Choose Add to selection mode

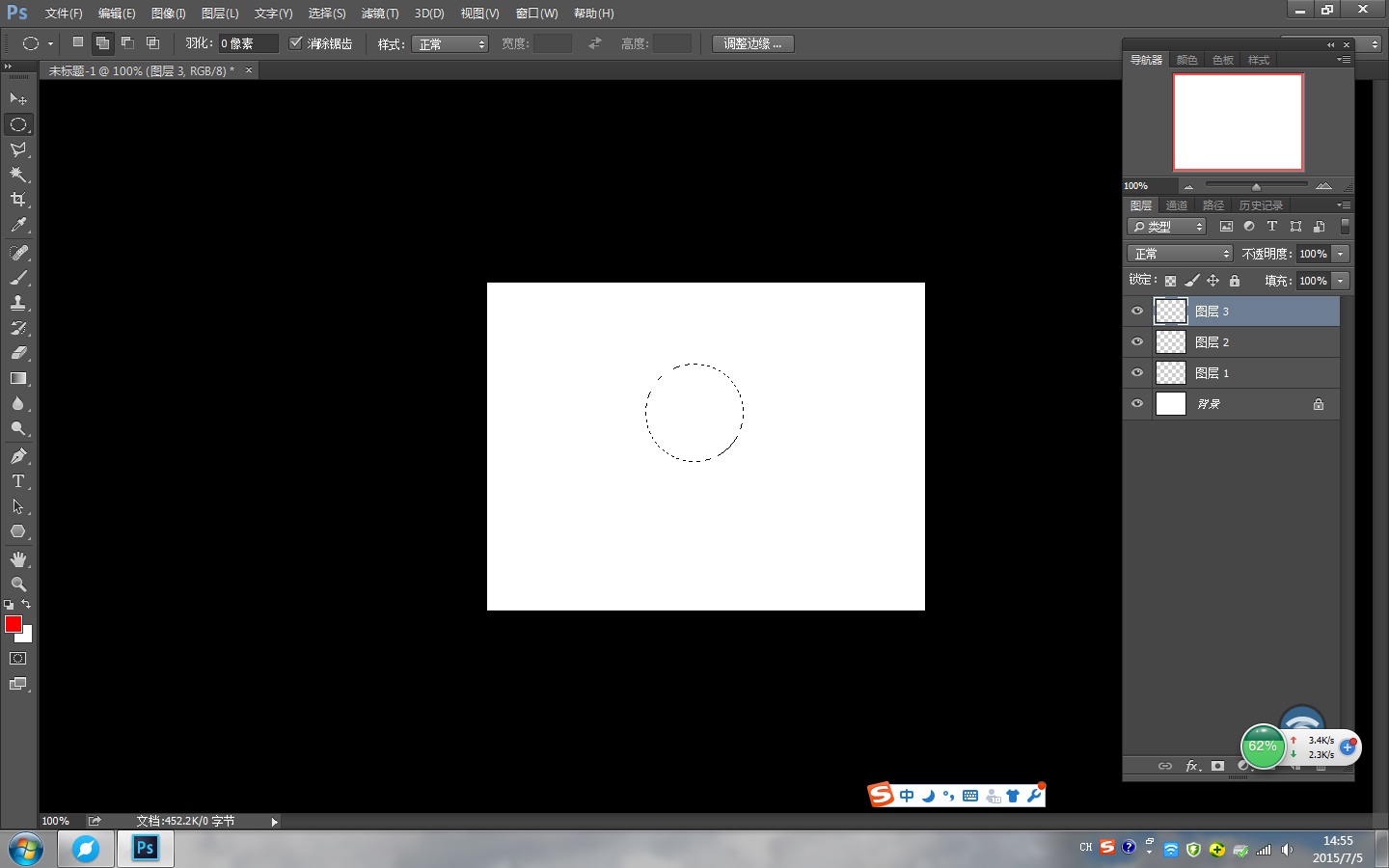[102, 42]
